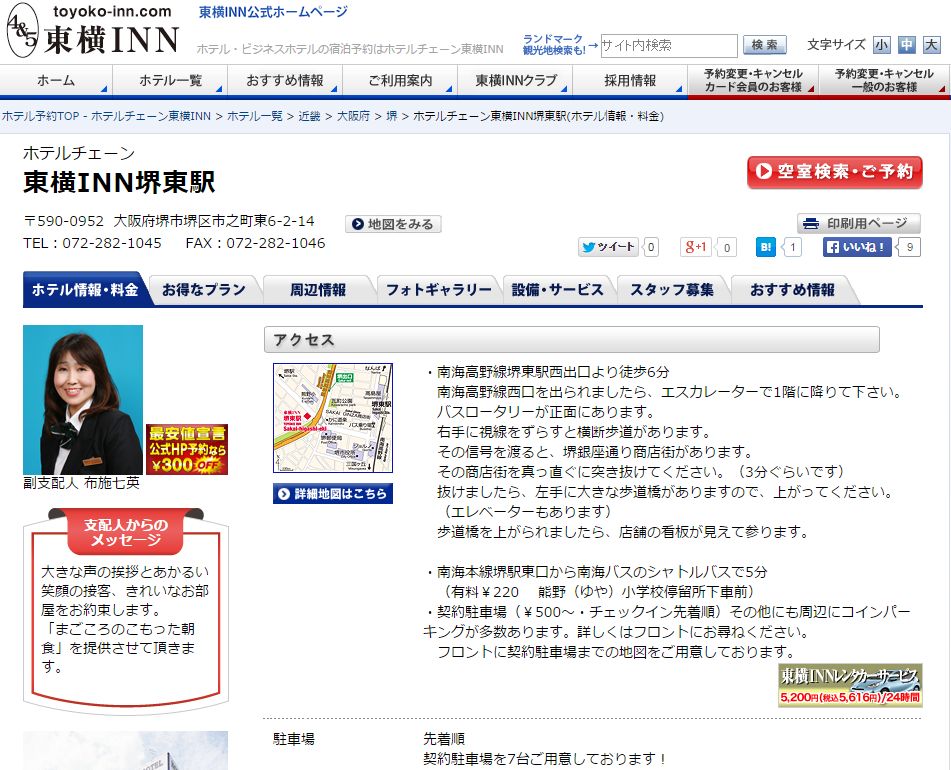951x770 pixels.
Task: Click breadcrumb ホテル予約TOP - ホテルチェーン東横INN
Action: (106, 116)
